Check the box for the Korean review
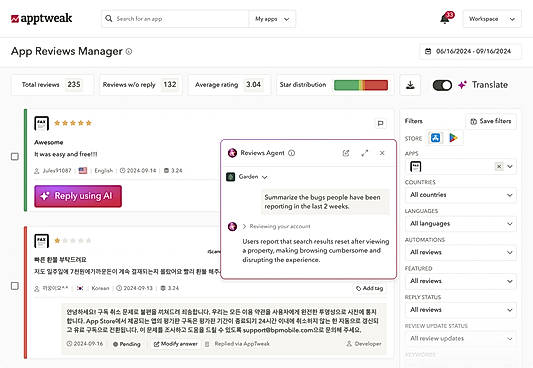 point(15,286)
